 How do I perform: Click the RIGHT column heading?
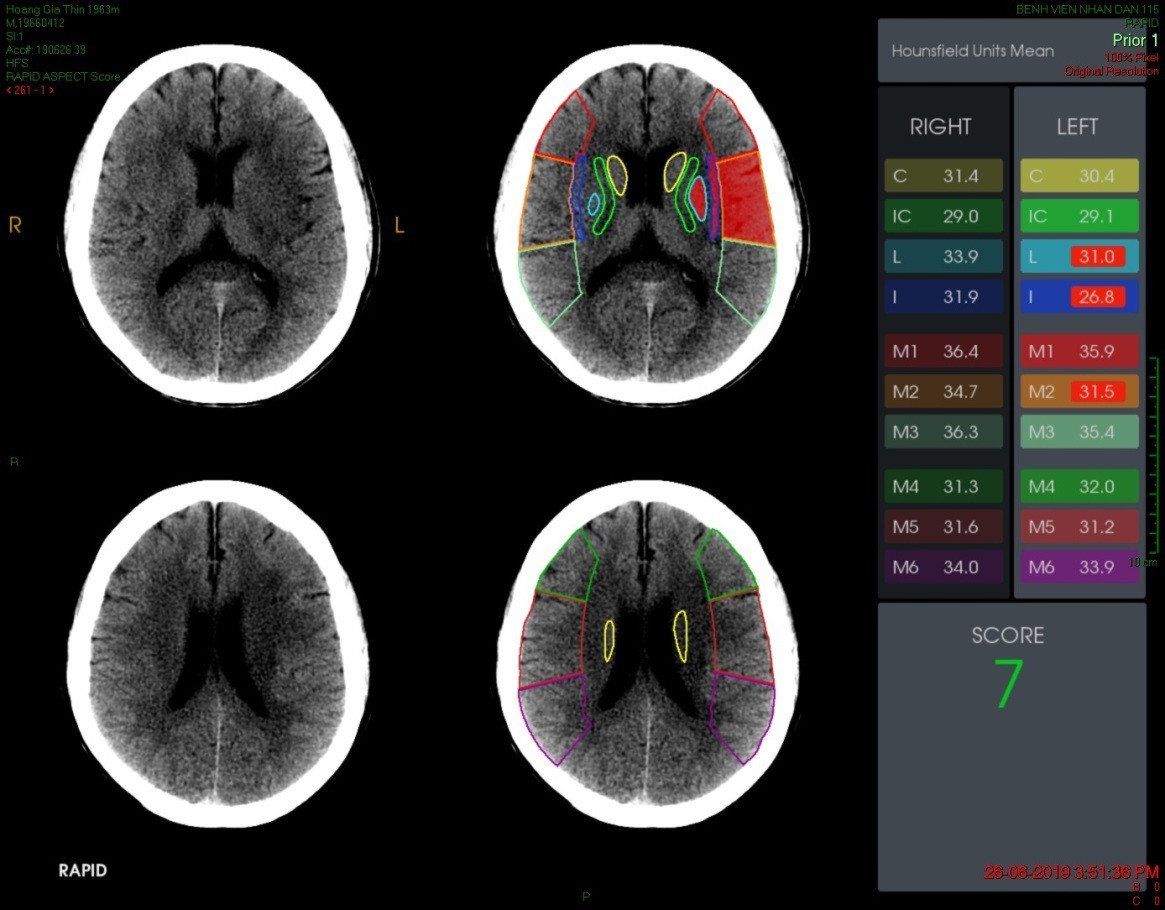pos(940,127)
